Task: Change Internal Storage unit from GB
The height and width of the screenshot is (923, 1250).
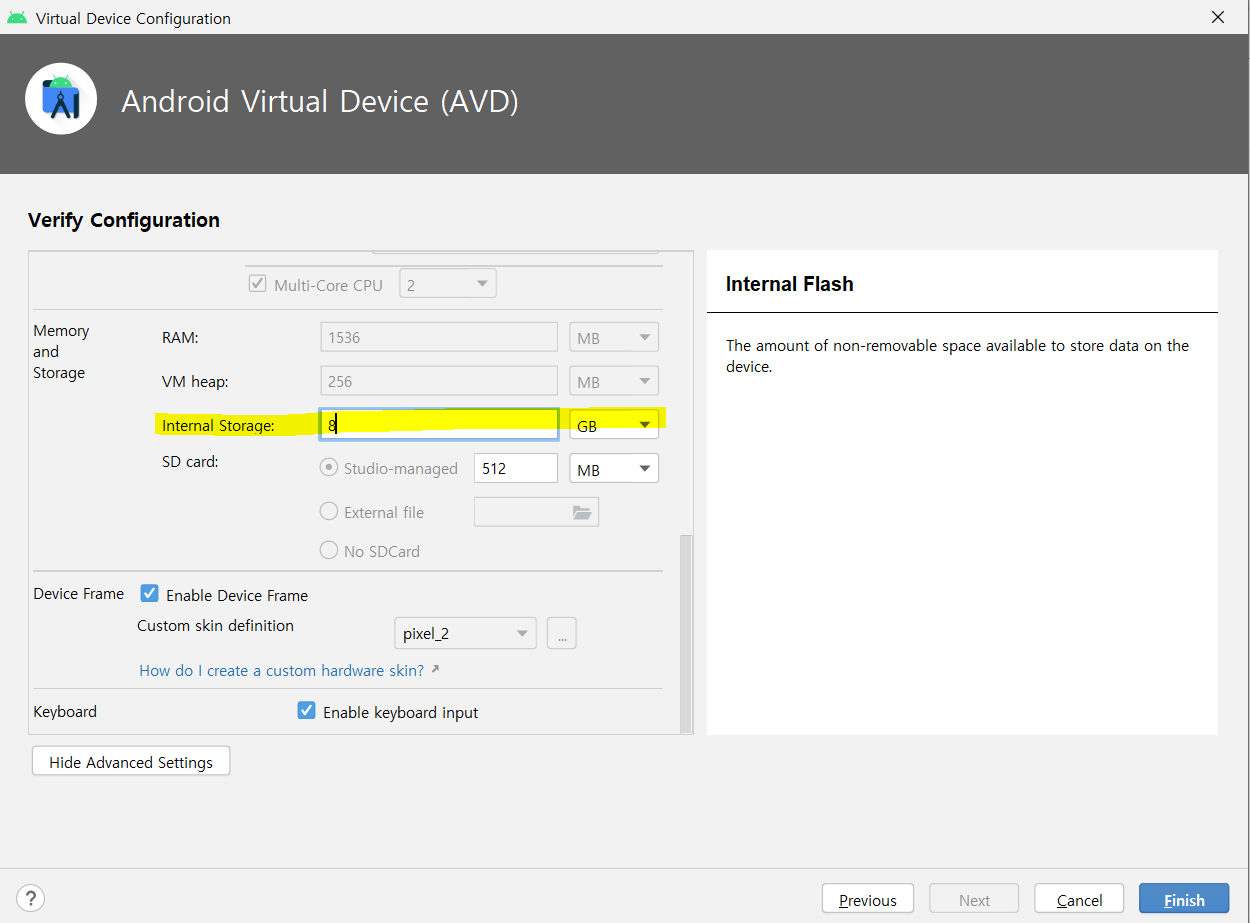Action: [614, 425]
